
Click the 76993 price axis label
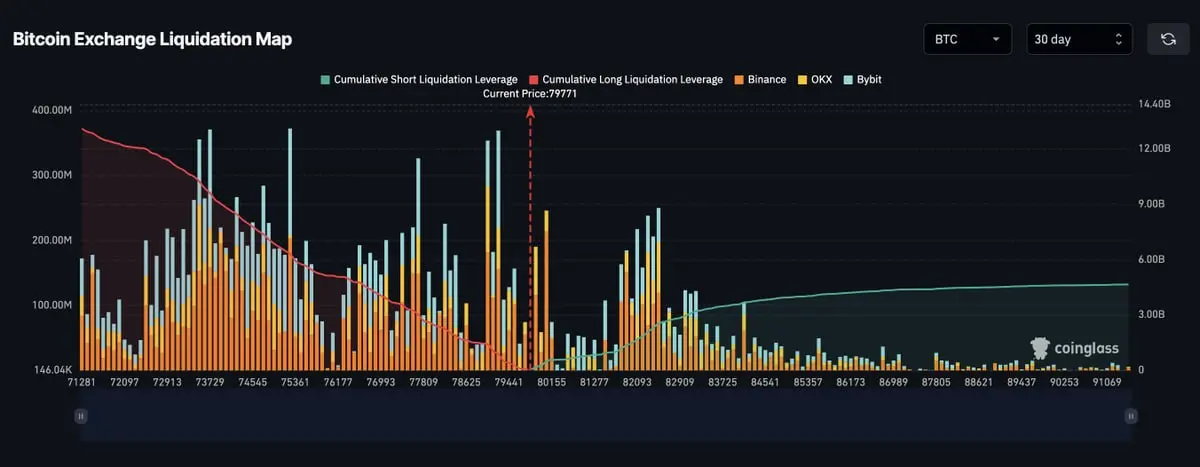381,383
